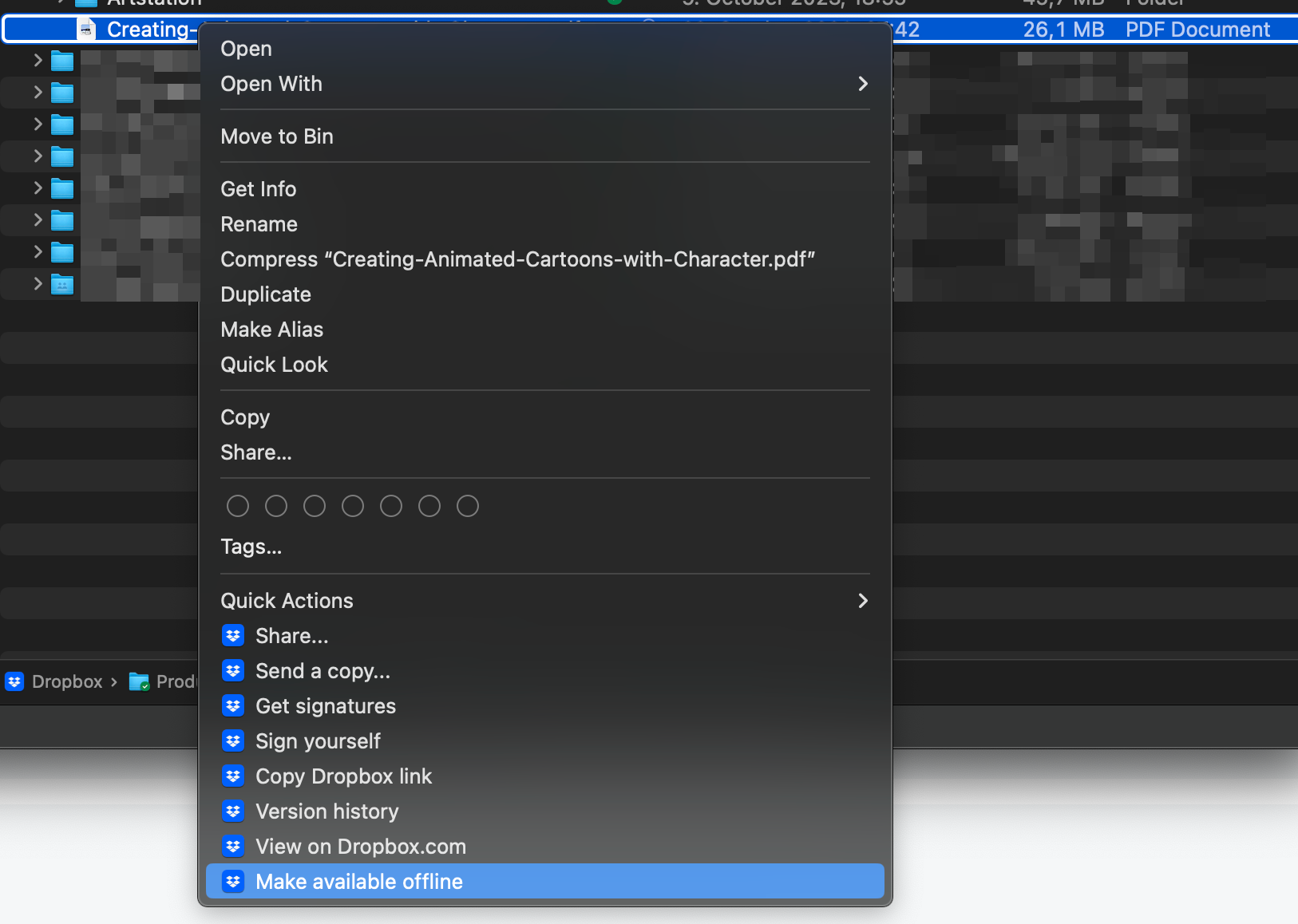Click the PDF file icon in selected row
The height and width of the screenshot is (924, 1298).
[86, 30]
